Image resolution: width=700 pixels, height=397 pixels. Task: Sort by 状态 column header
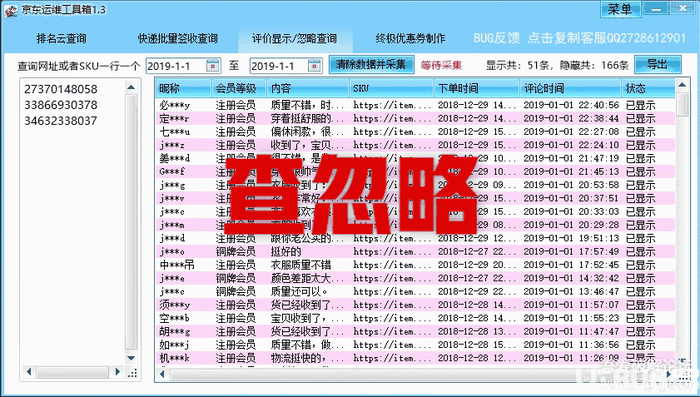648,88
